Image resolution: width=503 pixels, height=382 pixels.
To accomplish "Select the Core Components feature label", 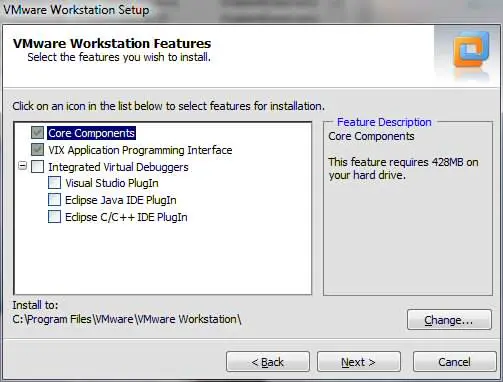I will pyautogui.click(x=91, y=133).
